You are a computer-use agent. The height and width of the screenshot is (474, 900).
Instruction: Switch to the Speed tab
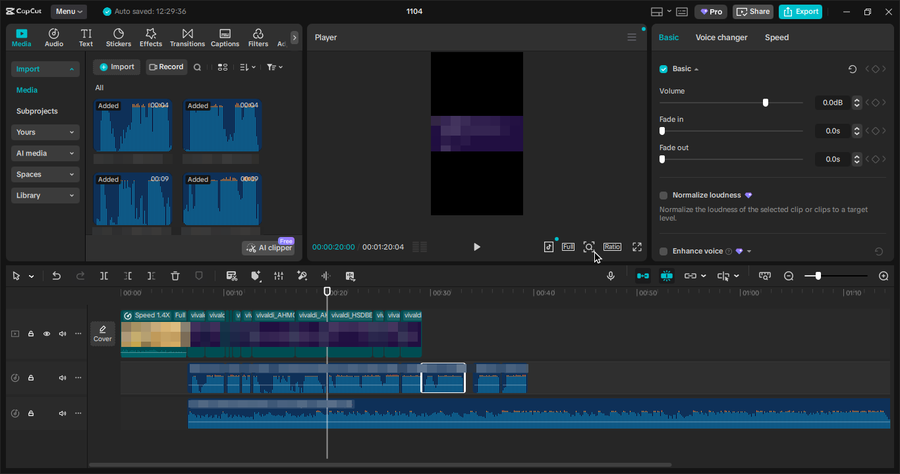777,37
